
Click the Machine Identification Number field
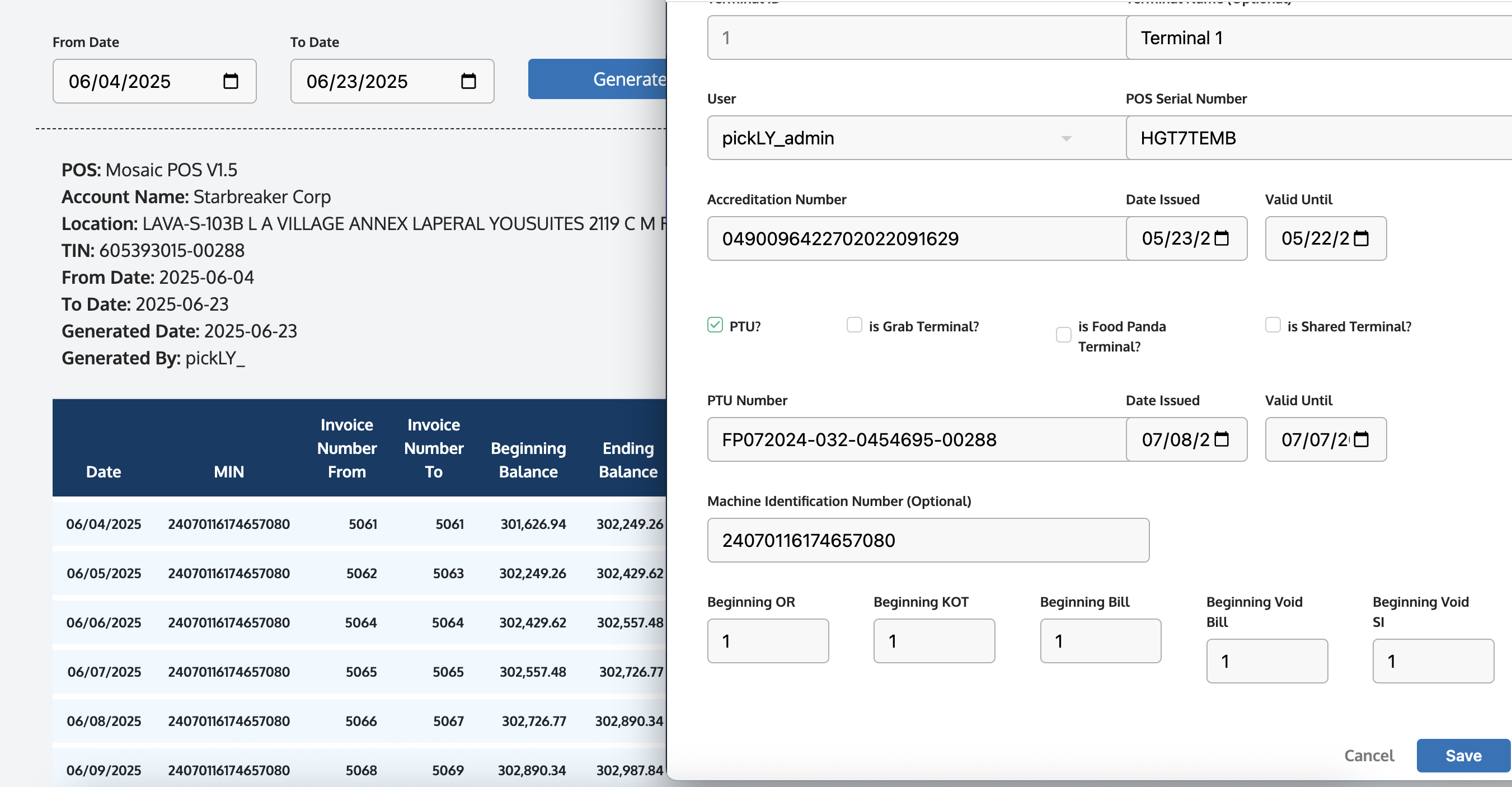(927, 540)
